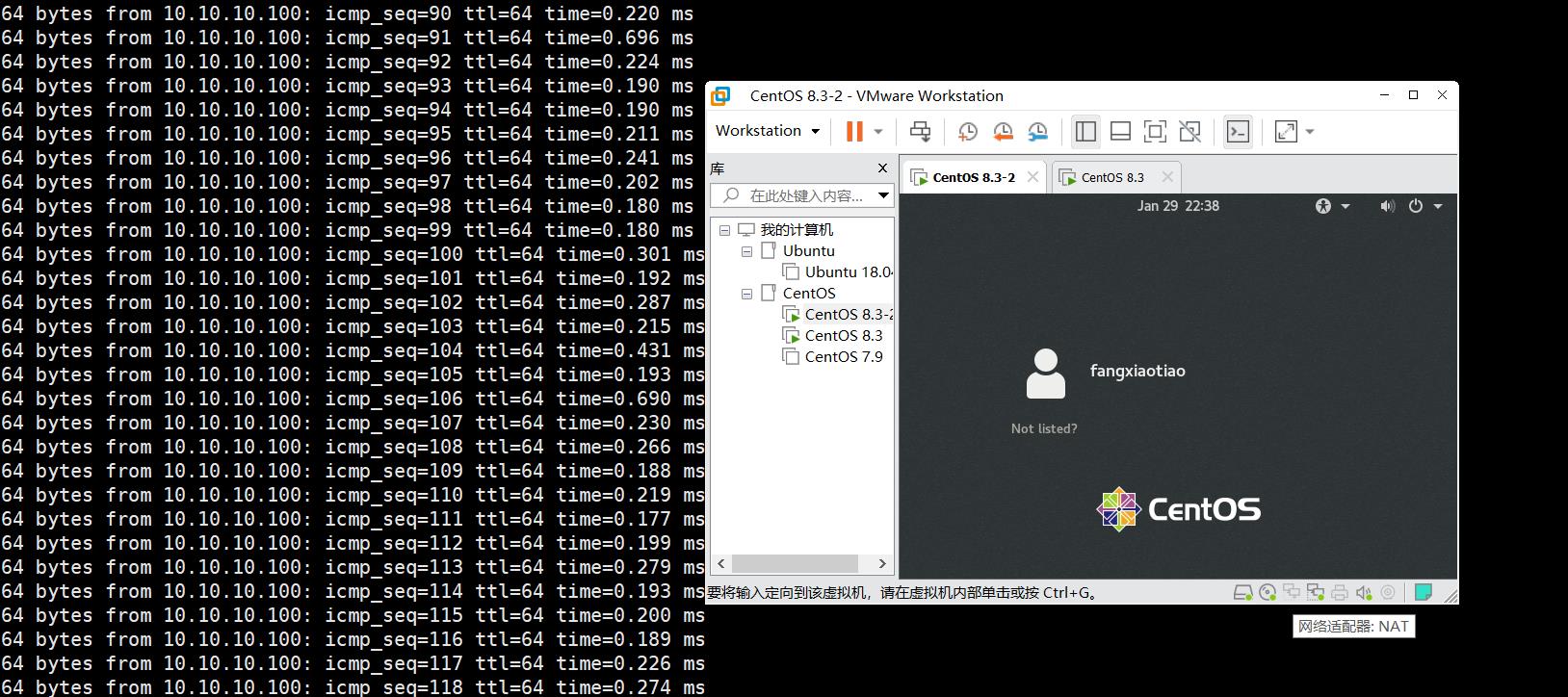1568x697 pixels.
Task: Pause the virtual machine with the orange pause icon
Action: coord(853,131)
